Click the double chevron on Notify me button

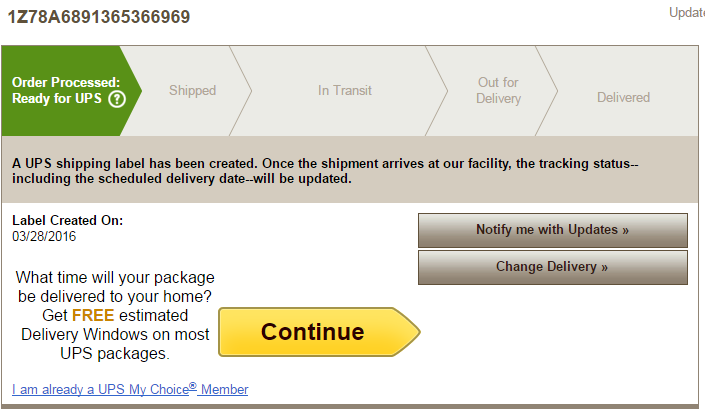[625, 231]
